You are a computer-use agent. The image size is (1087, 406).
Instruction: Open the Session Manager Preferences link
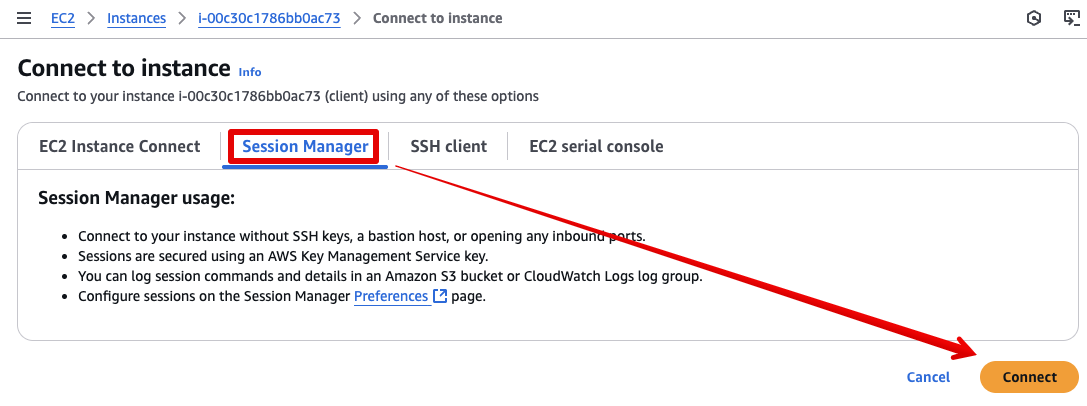392,297
